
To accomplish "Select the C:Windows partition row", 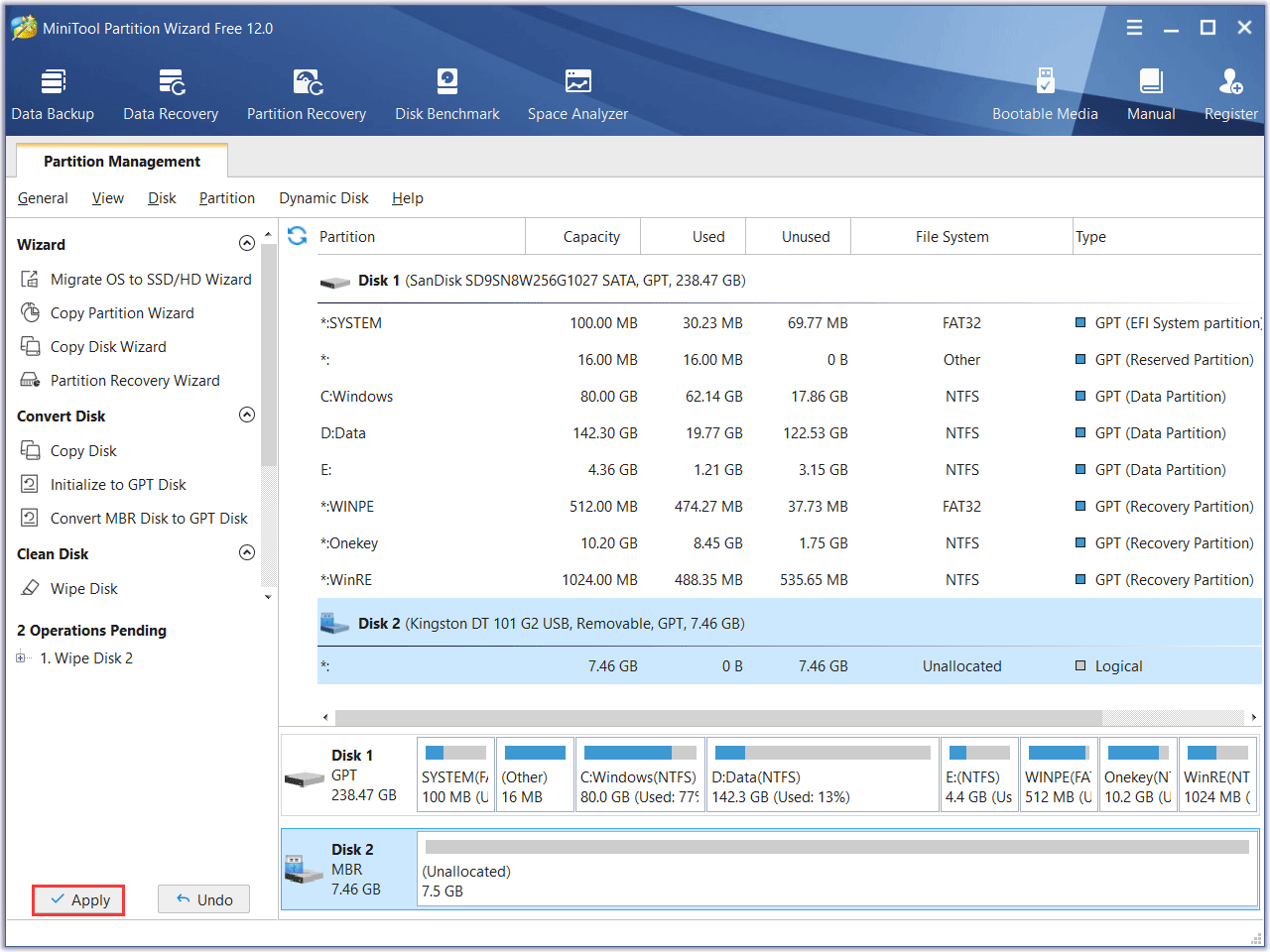I will (x=790, y=397).
